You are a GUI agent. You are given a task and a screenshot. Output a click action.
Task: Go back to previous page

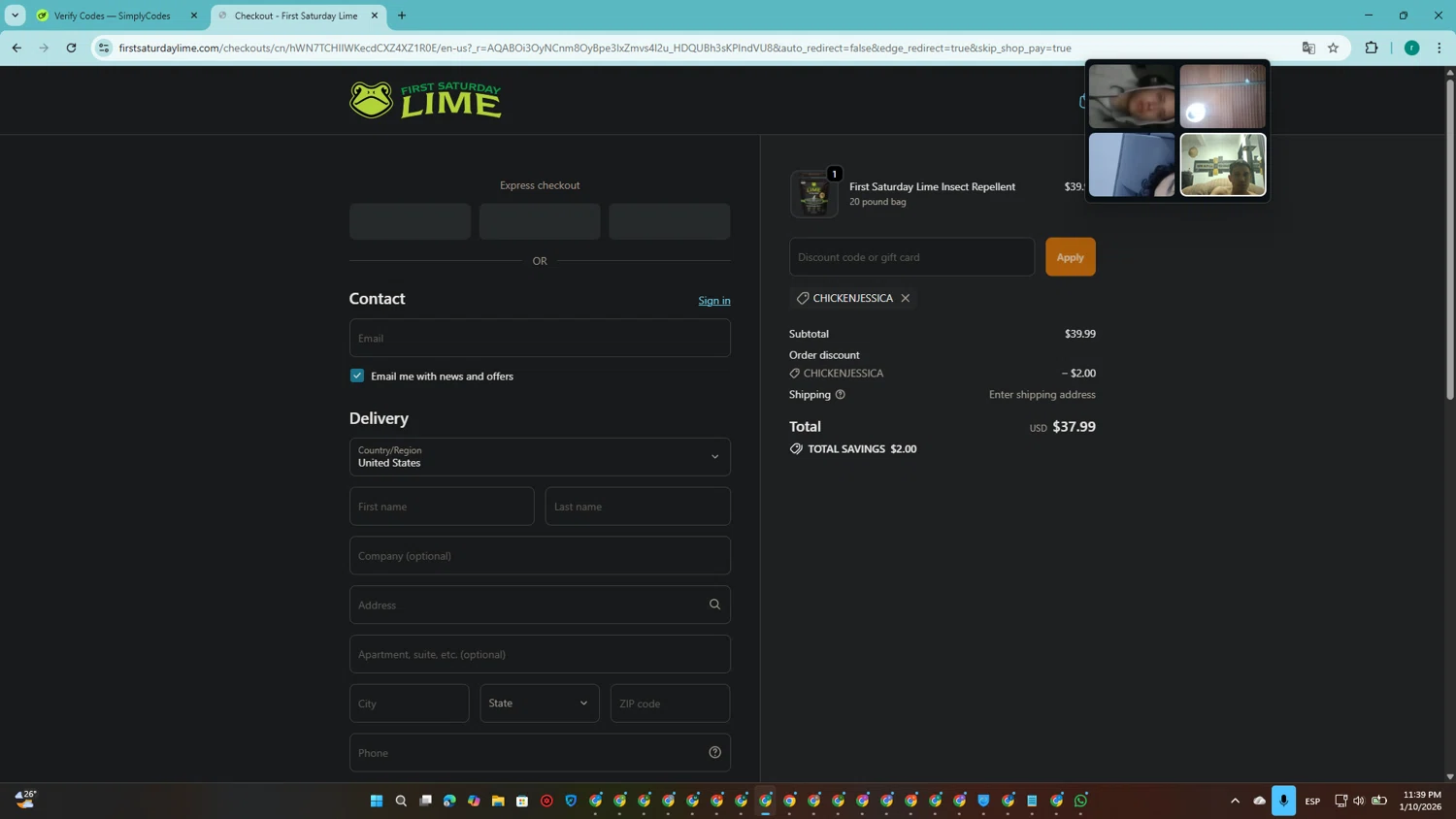tap(17, 48)
